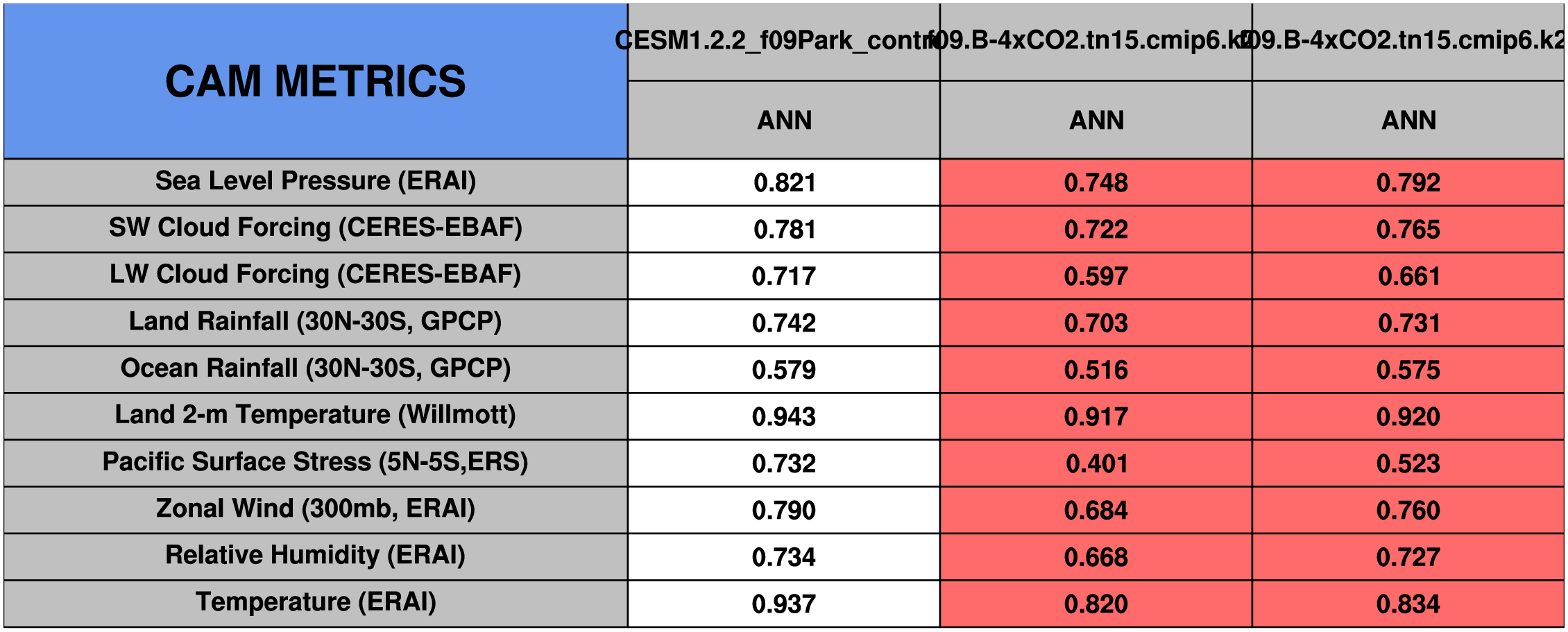Select the CESM1.2.2_f09Park column header
The width and height of the screenshot is (1568, 632).
[783, 41]
